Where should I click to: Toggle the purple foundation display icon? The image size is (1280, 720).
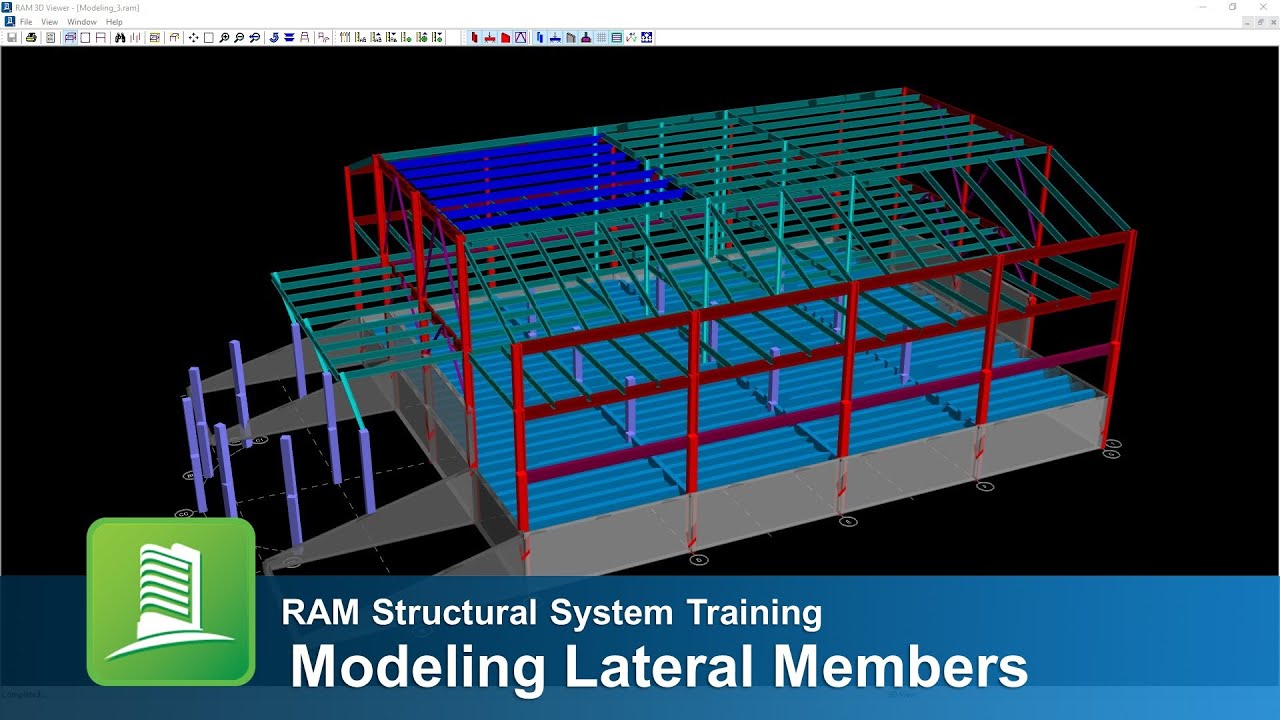point(586,38)
